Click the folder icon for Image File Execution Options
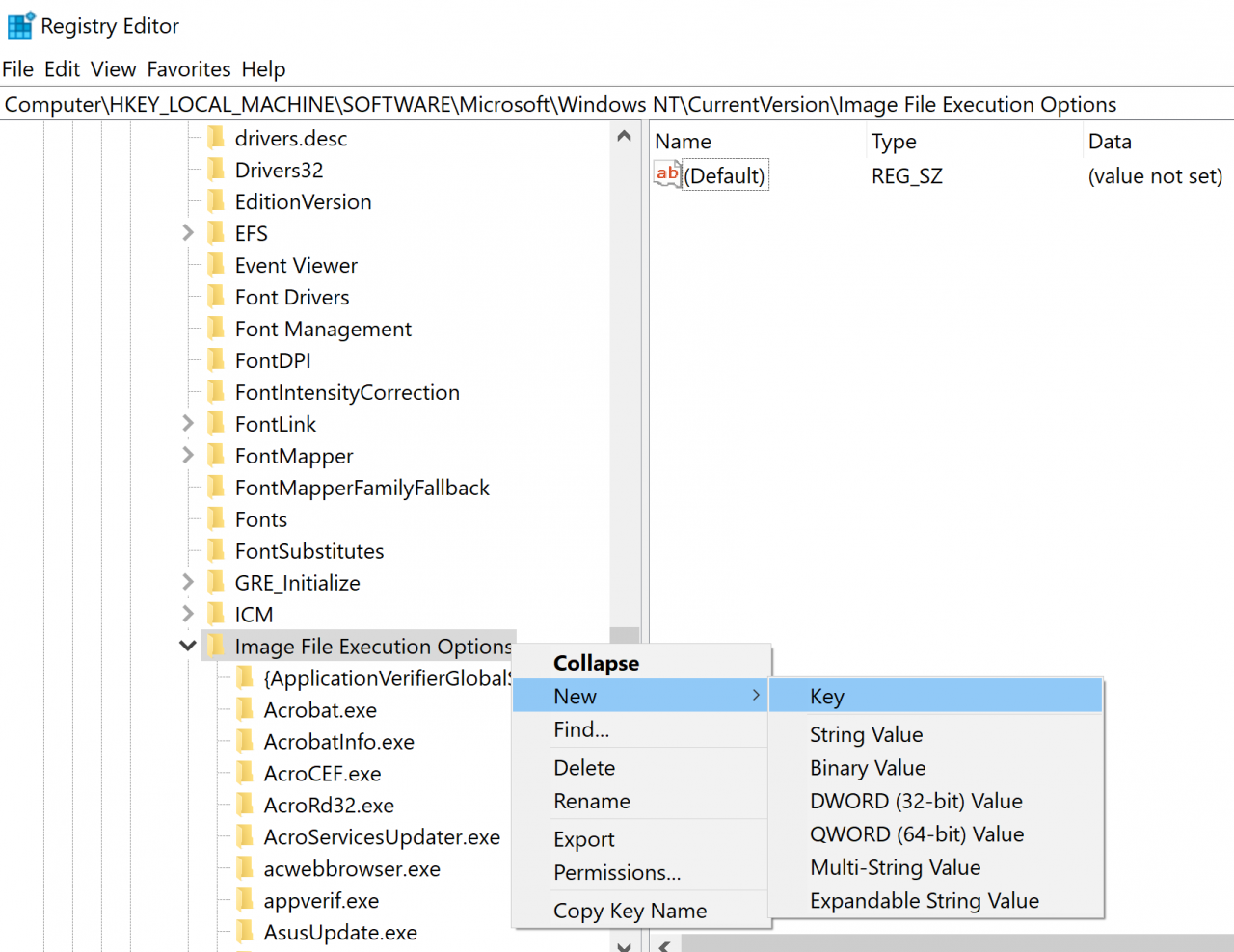 (217, 646)
